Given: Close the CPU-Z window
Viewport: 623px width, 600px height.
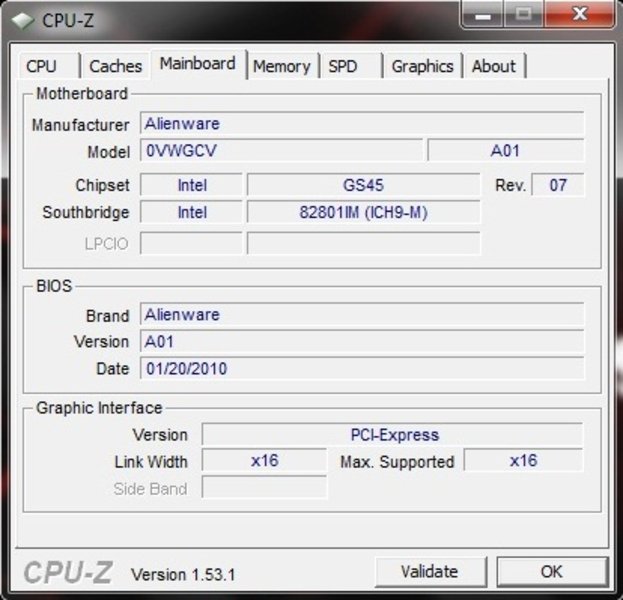Looking at the screenshot, I should [x=580, y=14].
